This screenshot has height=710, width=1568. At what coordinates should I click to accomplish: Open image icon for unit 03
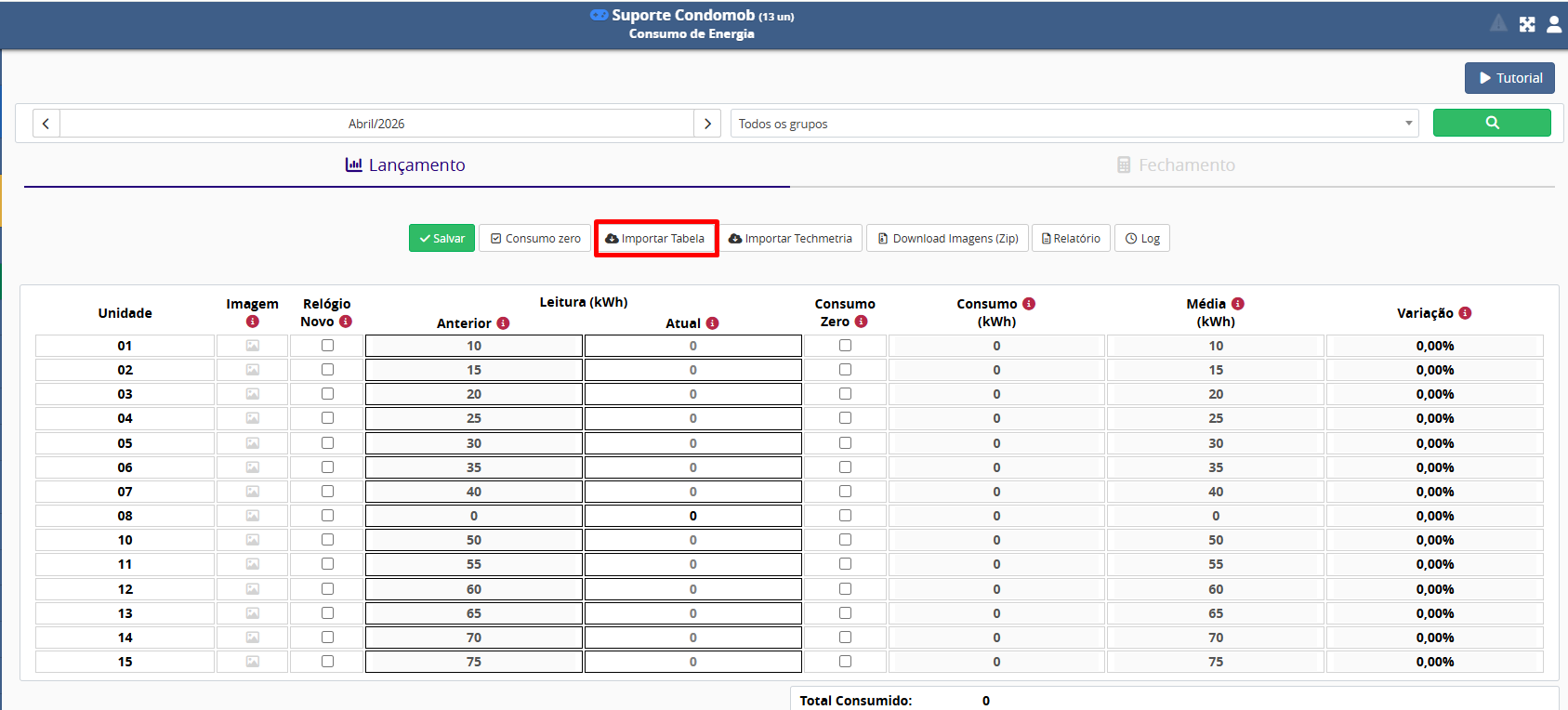(253, 394)
